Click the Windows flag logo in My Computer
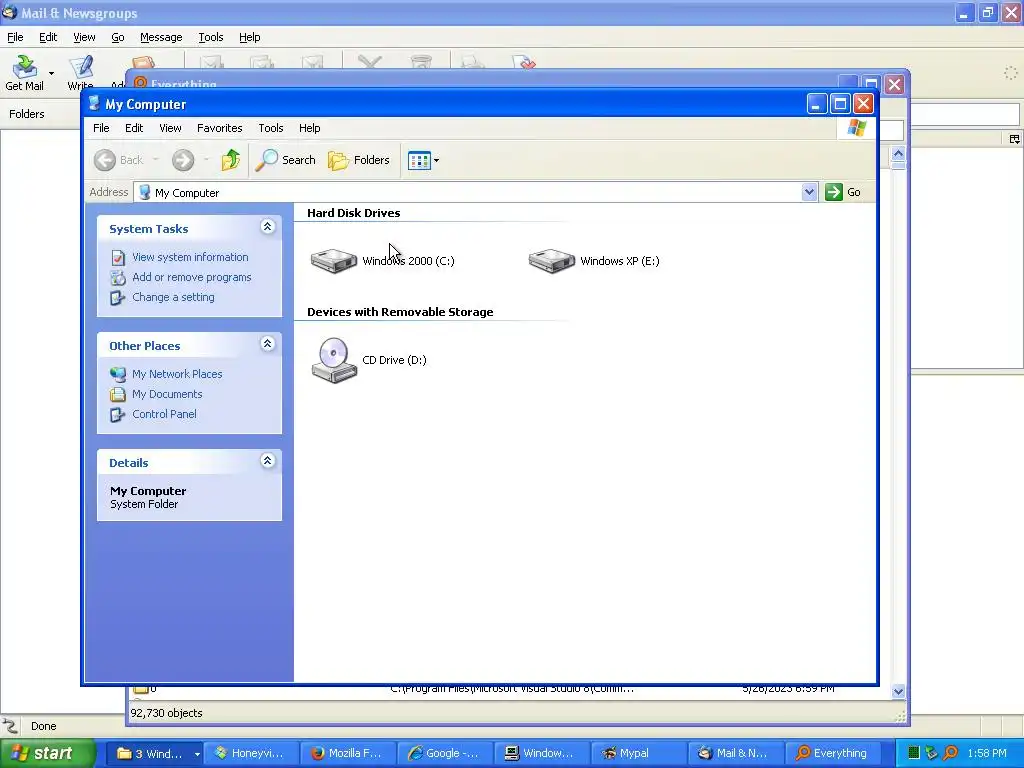The image size is (1024, 768). pos(856,128)
